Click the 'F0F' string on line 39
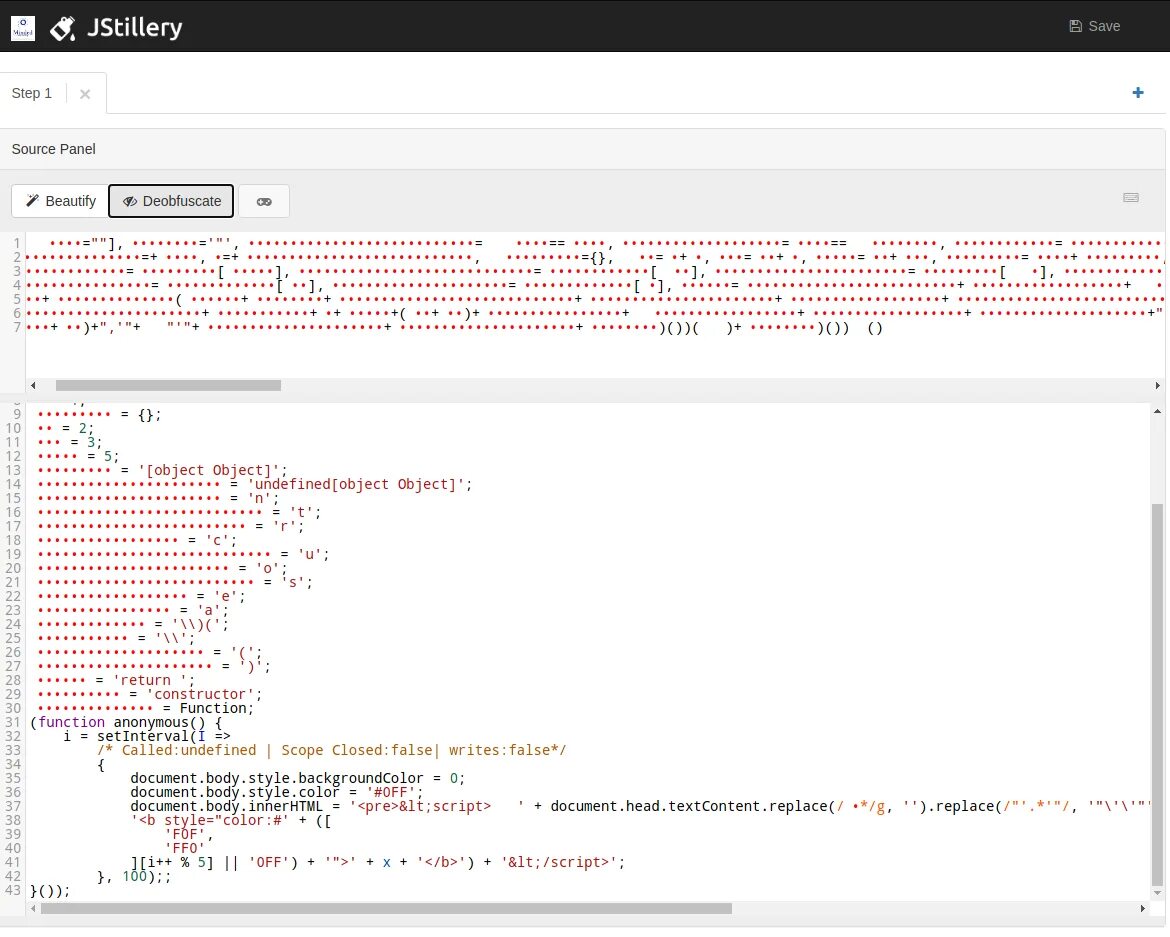Viewport: 1170px width, 937px height. [184, 835]
